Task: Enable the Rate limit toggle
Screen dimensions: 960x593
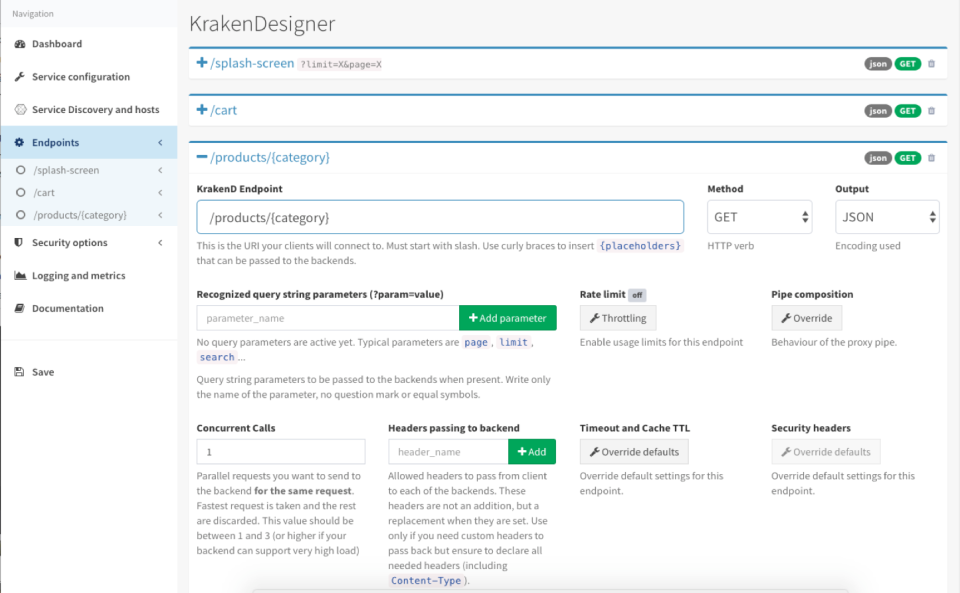Action: 639,294
